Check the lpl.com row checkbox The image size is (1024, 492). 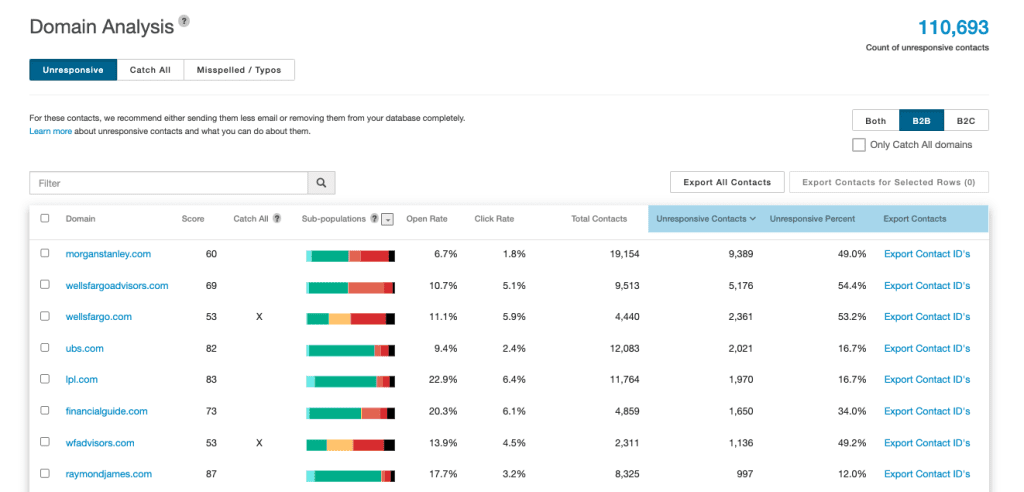click(45, 378)
